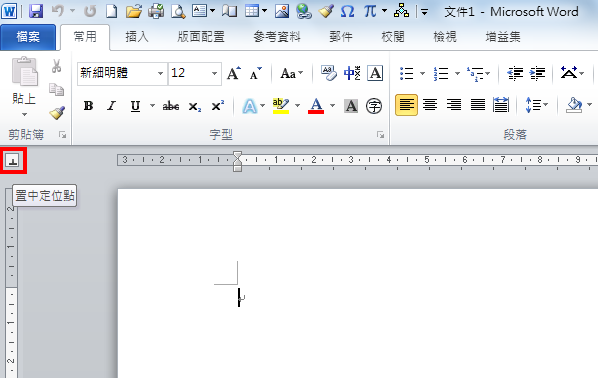The width and height of the screenshot is (598, 378).
Task: Insert hyperlink globe icon
Action: point(304,11)
